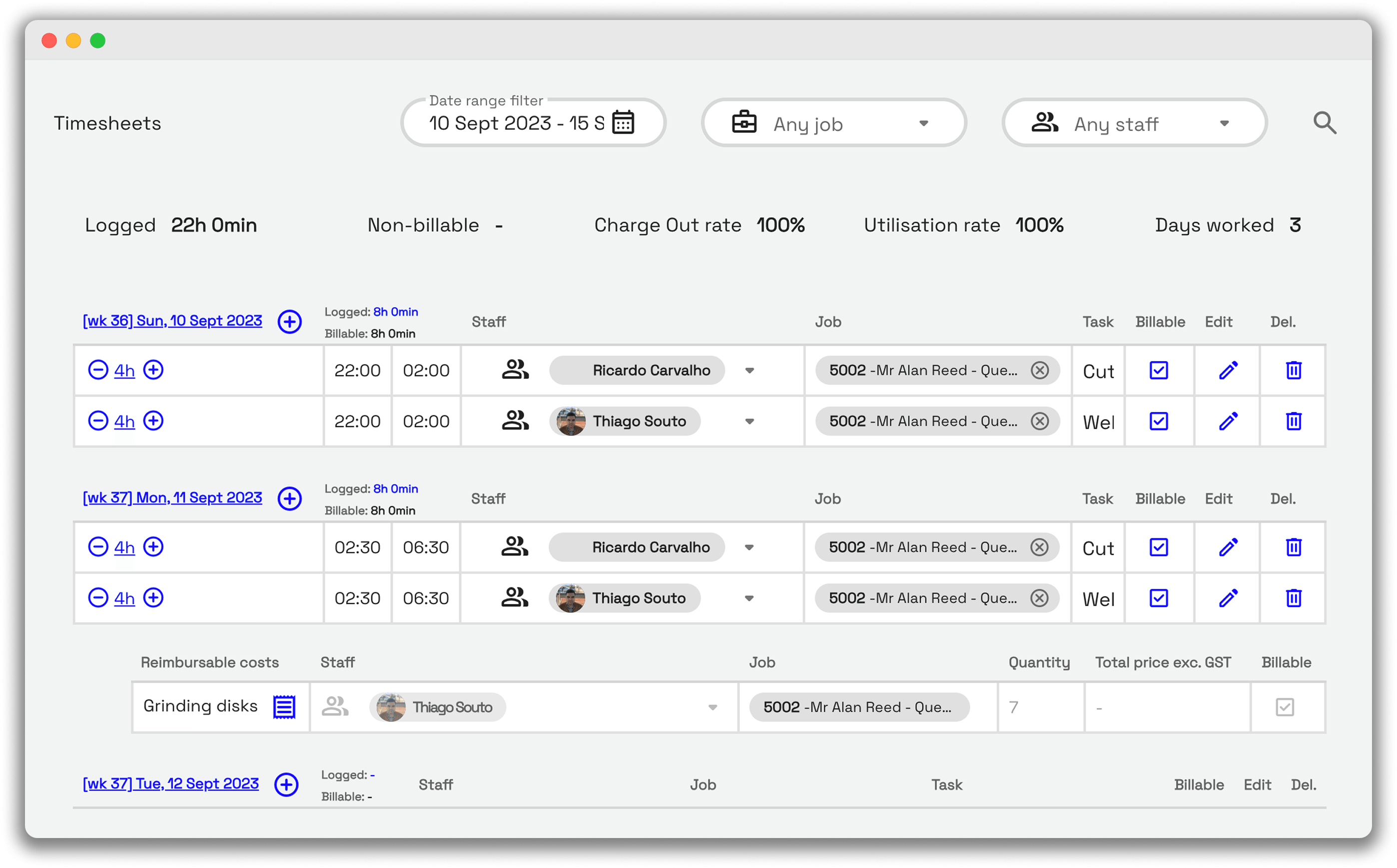This screenshot has width=1397, height=868.
Task: Toggle billable on Thiago's Monday Weld entry
Action: coord(1159,598)
